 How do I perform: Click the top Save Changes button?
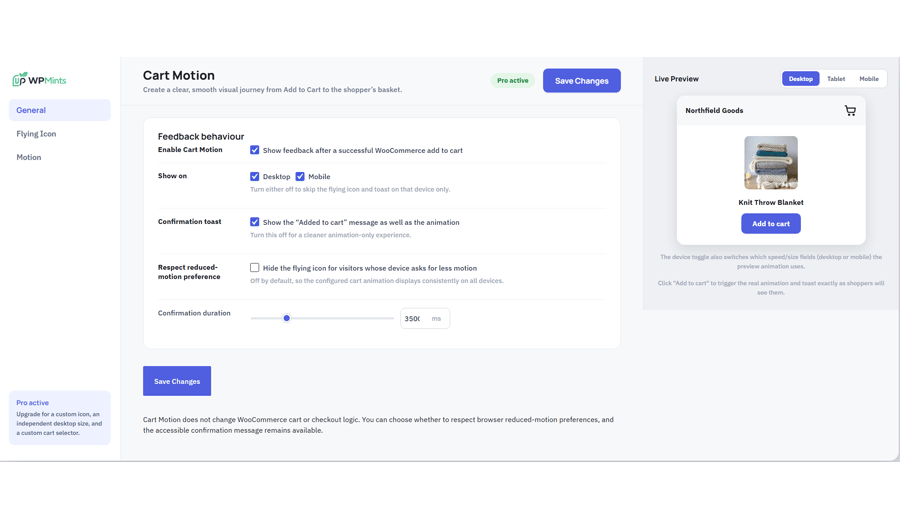(x=581, y=81)
